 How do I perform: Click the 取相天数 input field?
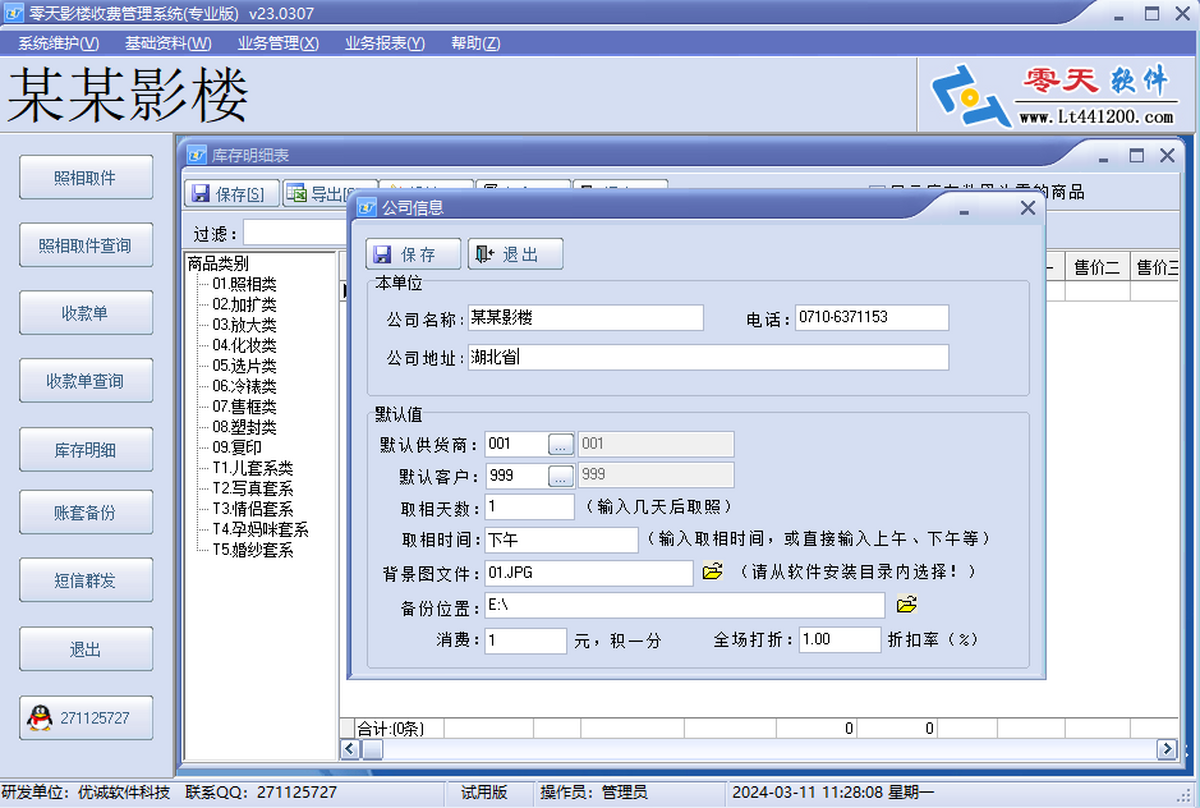point(530,507)
